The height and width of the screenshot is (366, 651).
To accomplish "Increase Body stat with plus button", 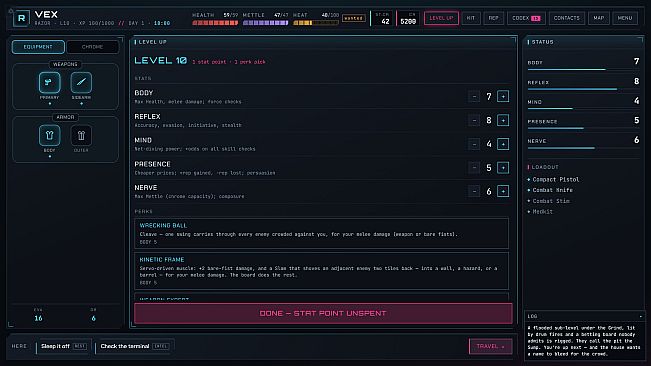I will point(503,97).
